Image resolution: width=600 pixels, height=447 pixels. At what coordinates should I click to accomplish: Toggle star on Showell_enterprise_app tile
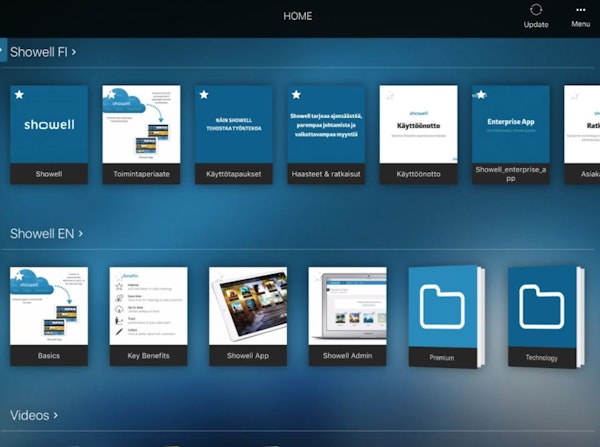click(482, 95)
